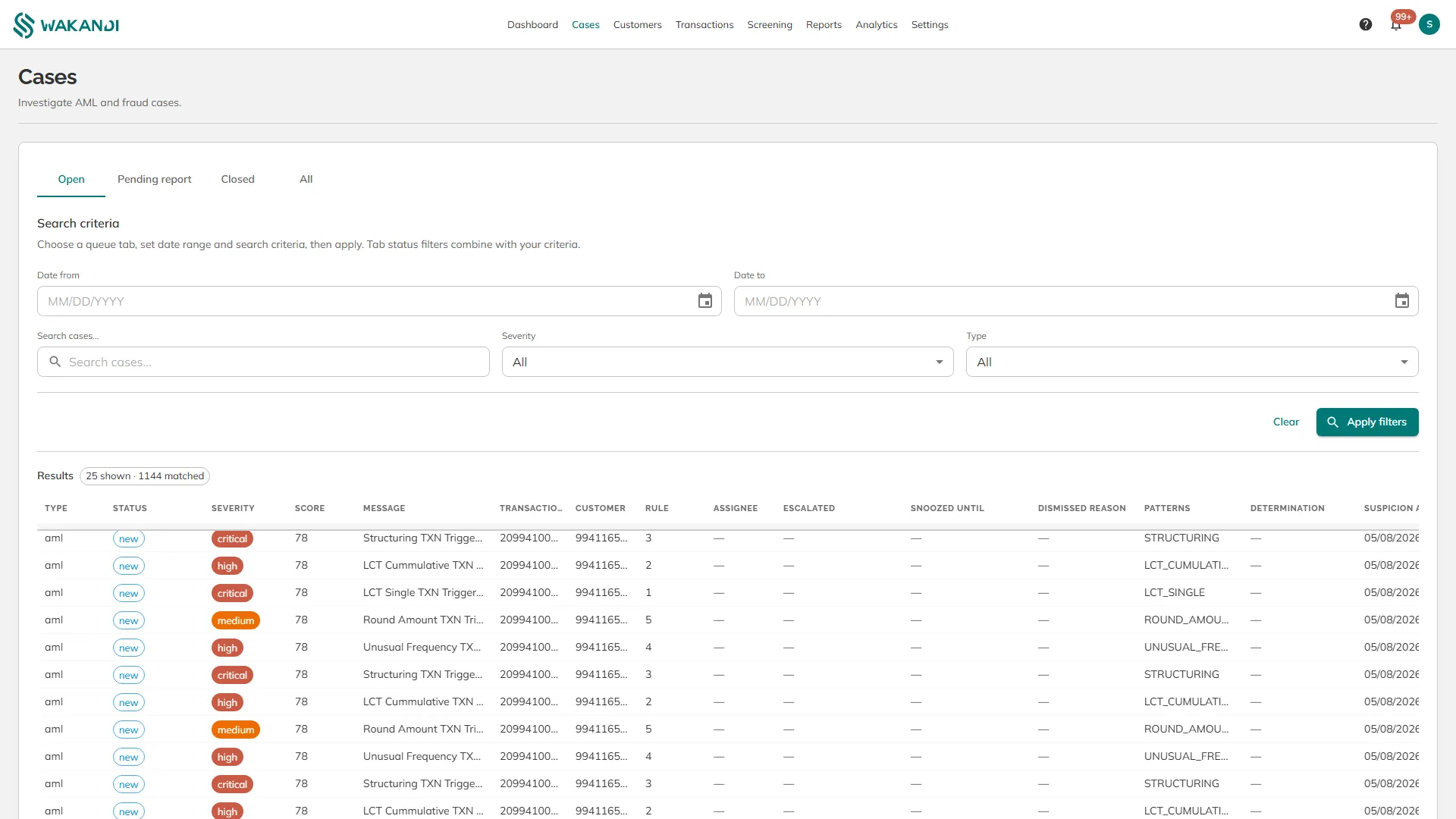Open the Screening navigation item

pyautogui.click(x=770, y=25)
